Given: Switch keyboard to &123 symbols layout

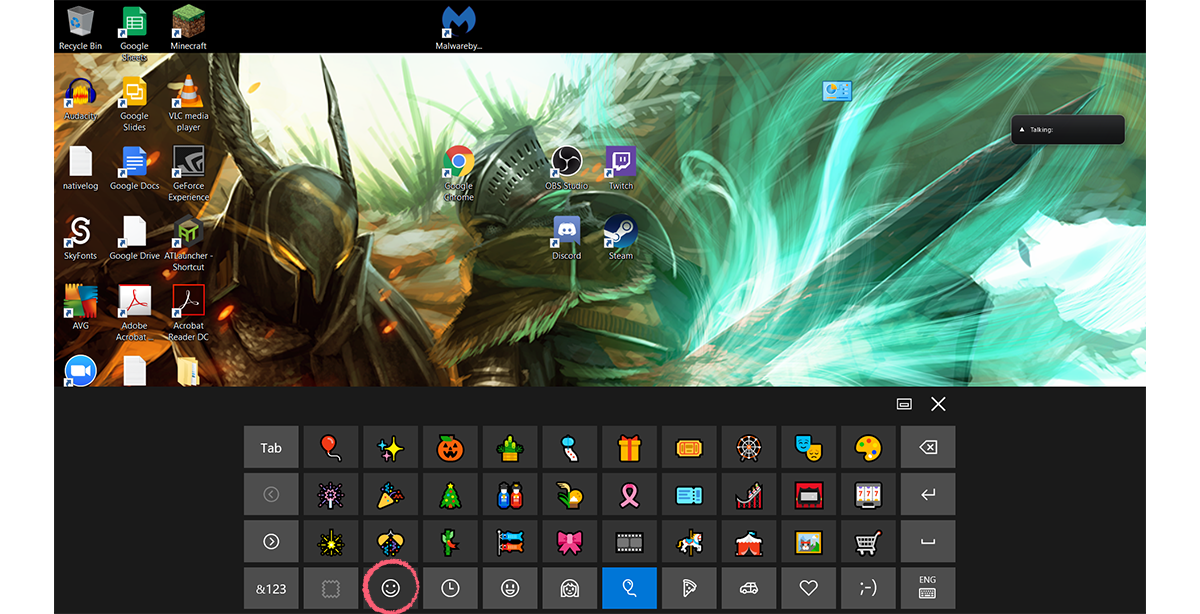Looking at the screenshot, I should (271, 588).
